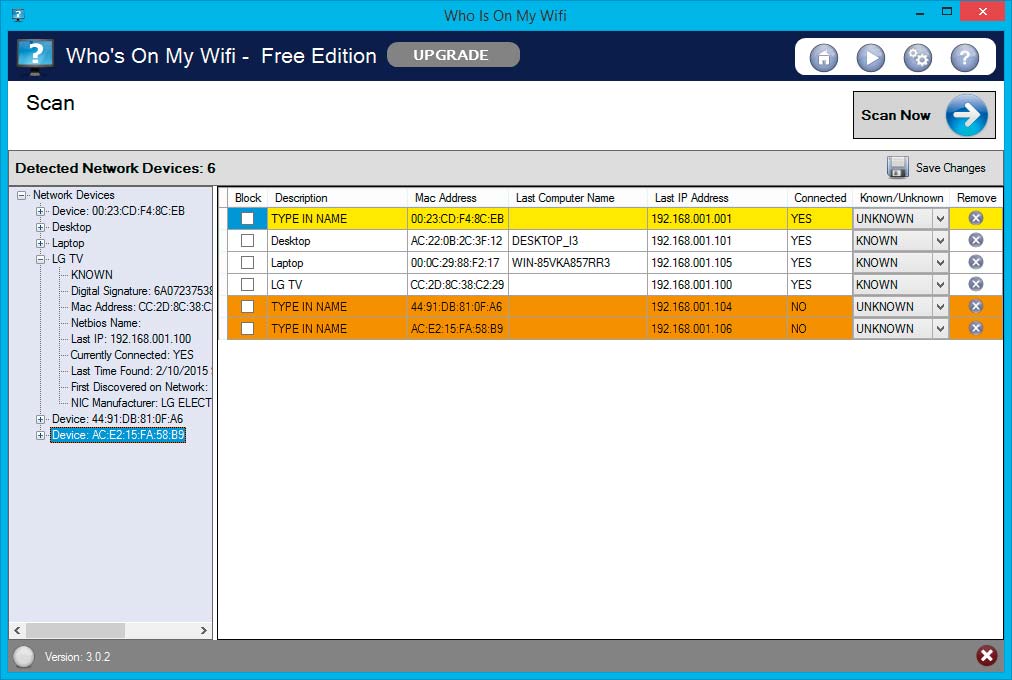1012x680 pixels.
Task: Remove device 44:91:DB:81:0F:A6
Action: pos(976,306)
